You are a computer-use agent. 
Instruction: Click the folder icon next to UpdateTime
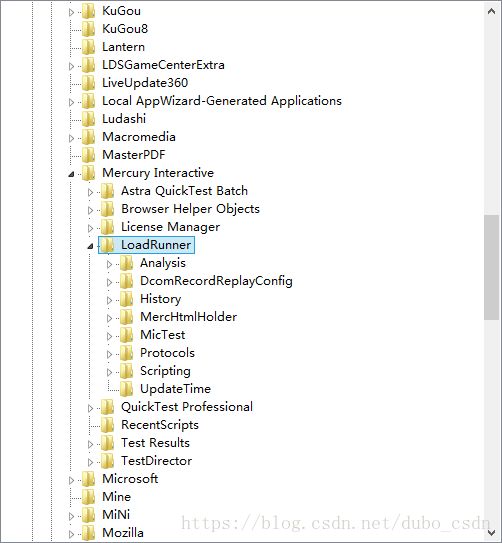126,389
